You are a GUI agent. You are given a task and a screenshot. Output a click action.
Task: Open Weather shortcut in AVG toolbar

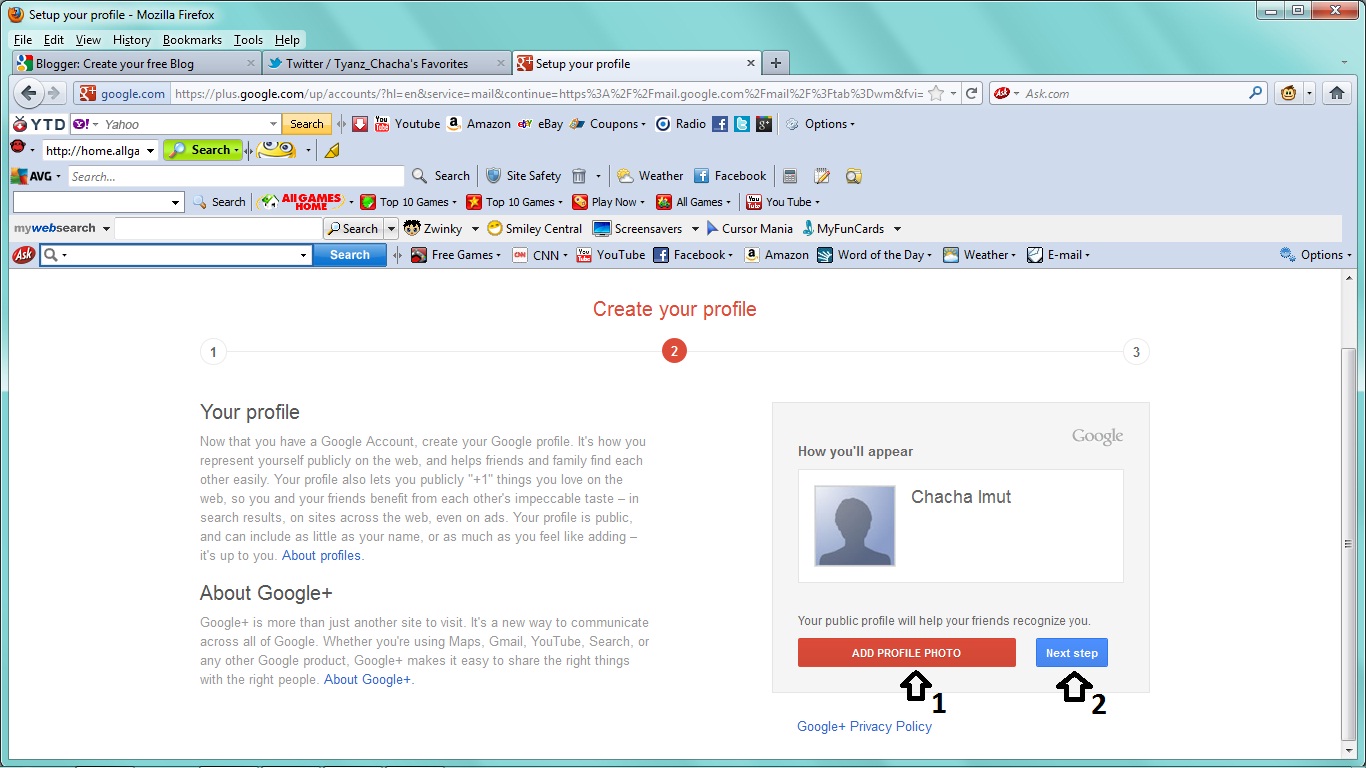(x=650, y=176)
